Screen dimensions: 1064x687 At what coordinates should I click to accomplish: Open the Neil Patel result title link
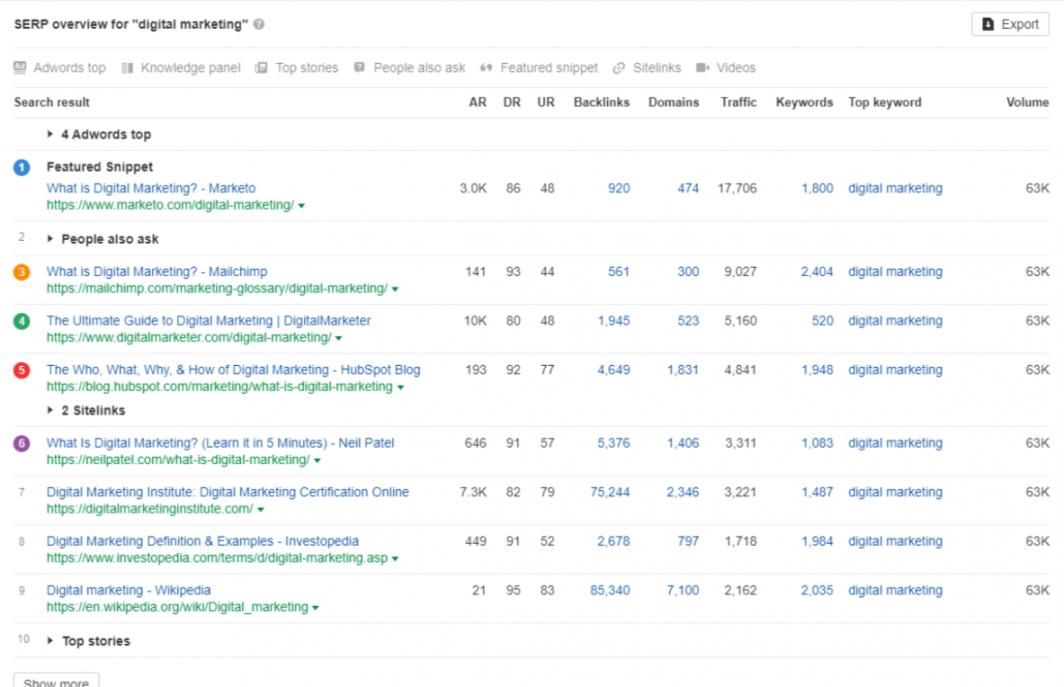220,443
